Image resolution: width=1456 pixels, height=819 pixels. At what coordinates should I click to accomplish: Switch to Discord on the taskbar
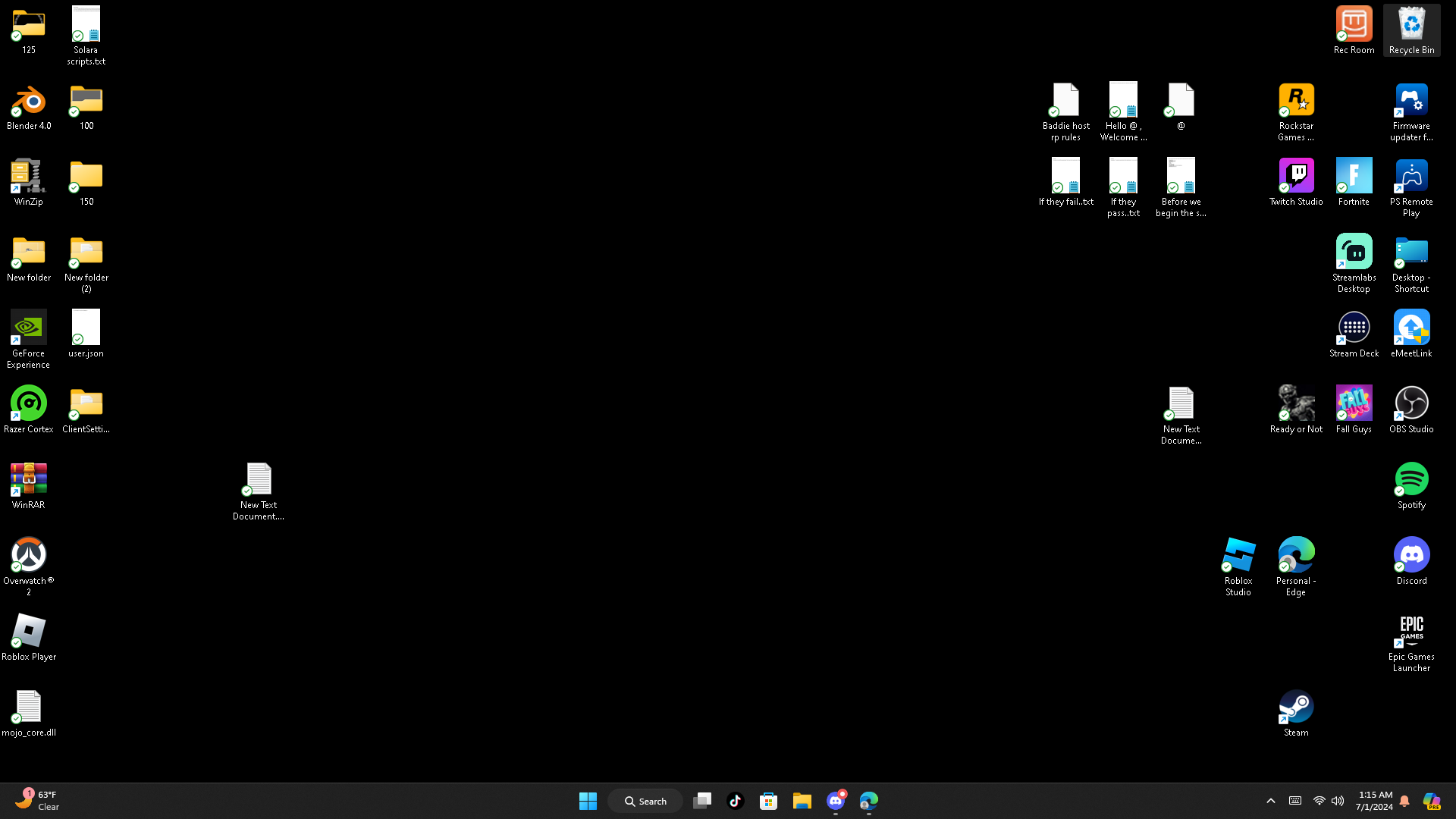[836, 801]
